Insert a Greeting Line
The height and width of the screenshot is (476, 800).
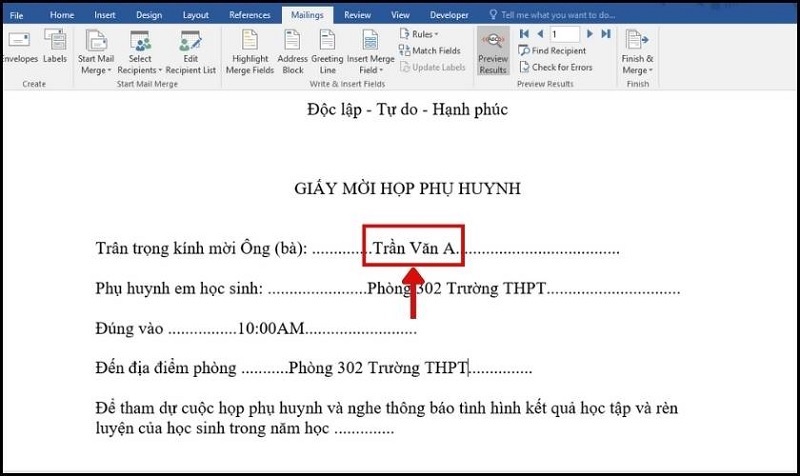pos(327,52)
